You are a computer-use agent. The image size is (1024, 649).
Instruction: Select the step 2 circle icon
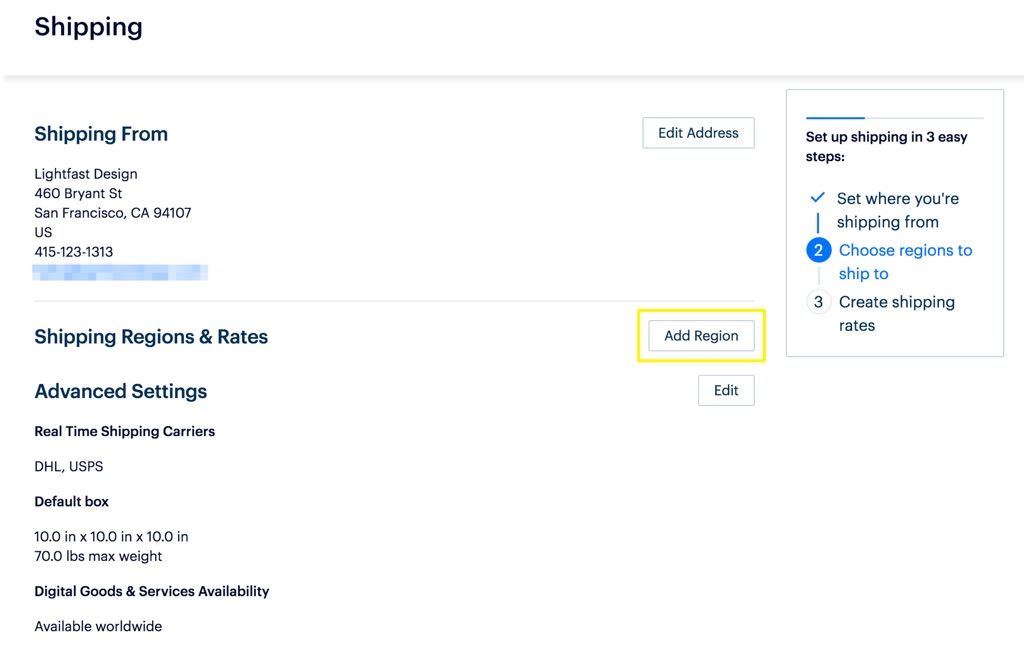click(x=818, y=250)
